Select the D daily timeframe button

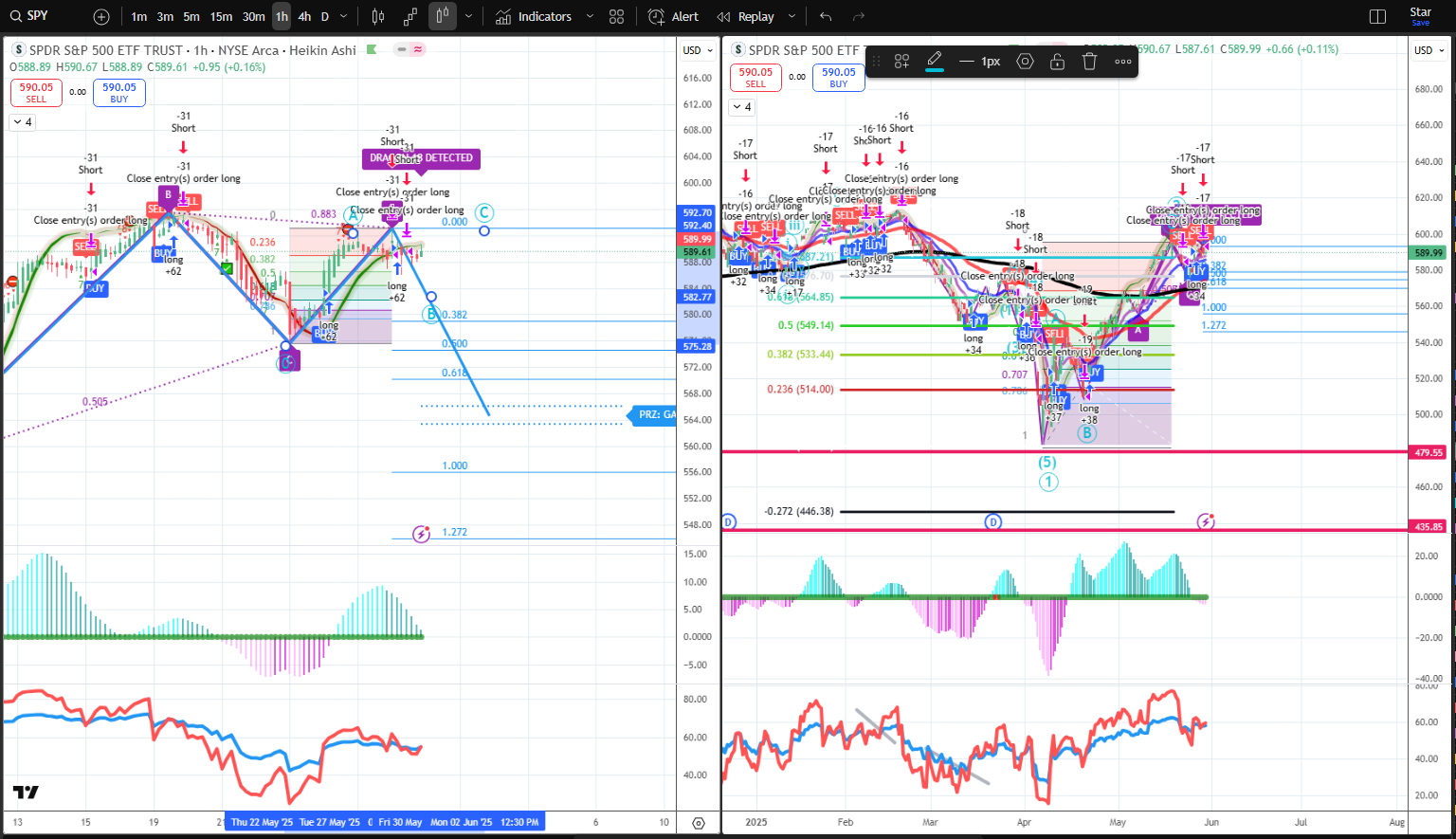[325, 17]
